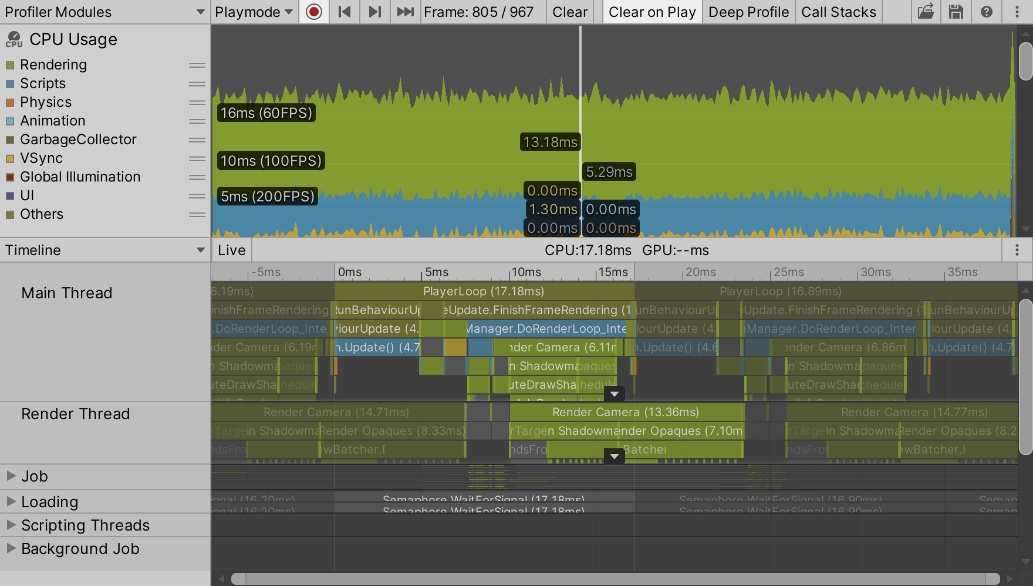The width and height of the screenshot is (1033, 586).
Task: Toggle Call Stacks recording
Action: click(x=838, y=12)
